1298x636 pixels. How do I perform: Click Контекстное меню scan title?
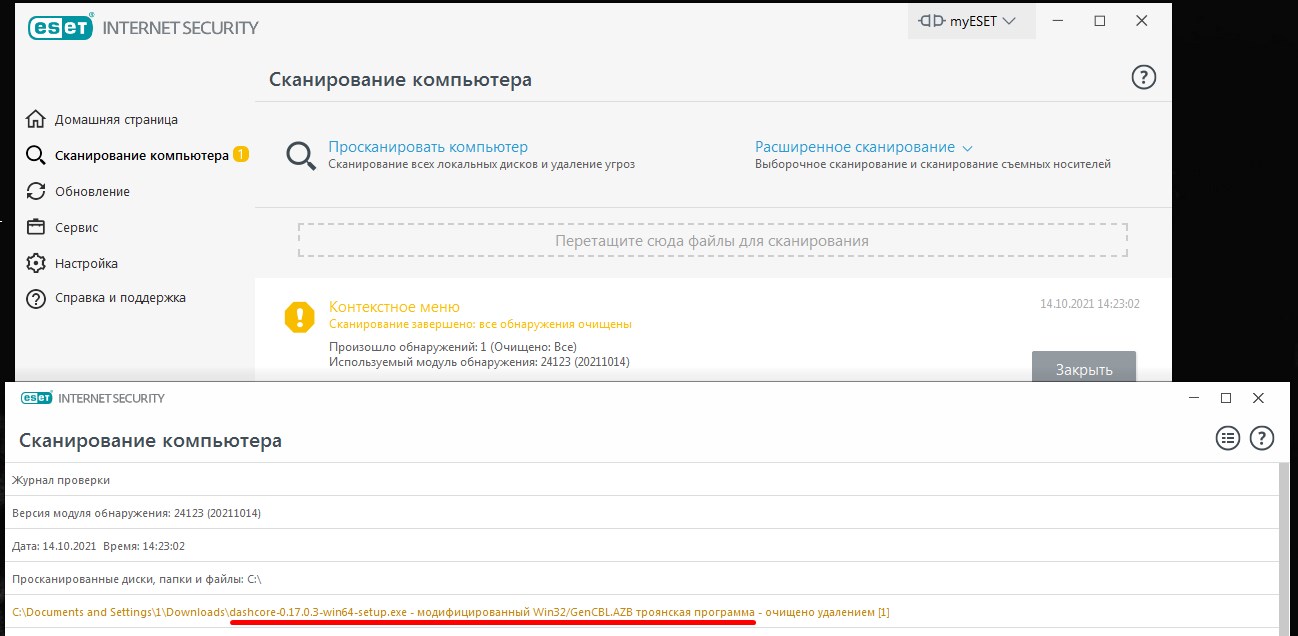394,307
